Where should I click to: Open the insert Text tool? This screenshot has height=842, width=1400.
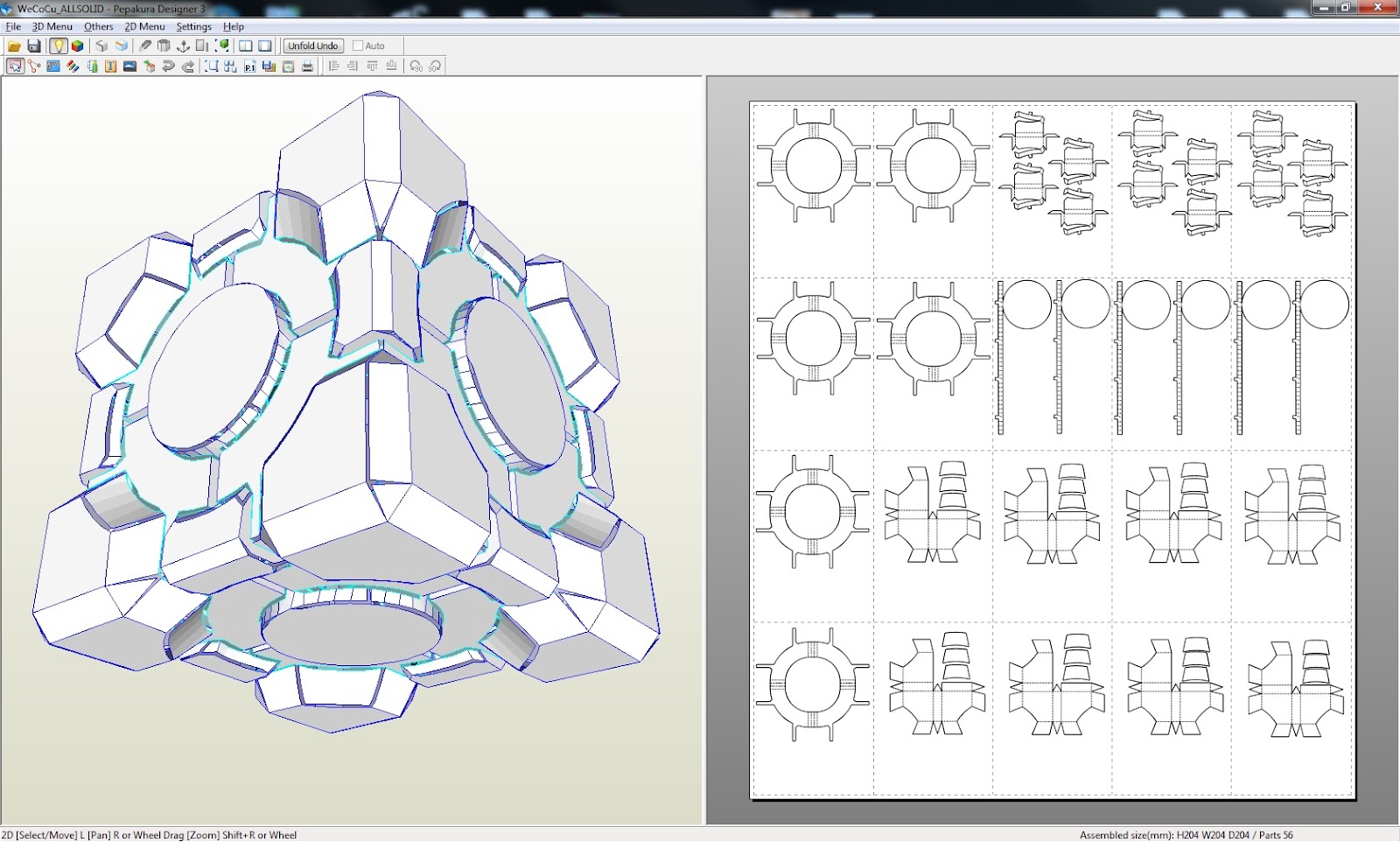[x=109, y=66]
